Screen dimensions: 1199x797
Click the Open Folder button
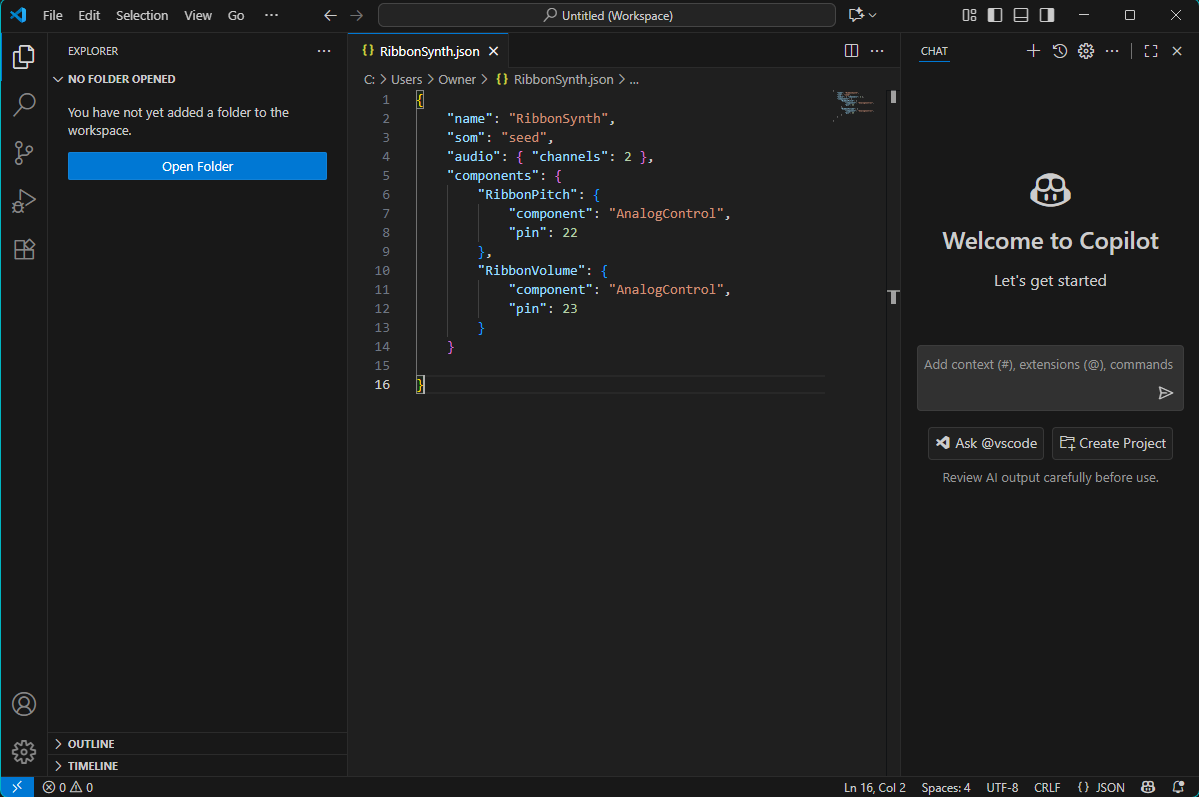tap(197, 167)
